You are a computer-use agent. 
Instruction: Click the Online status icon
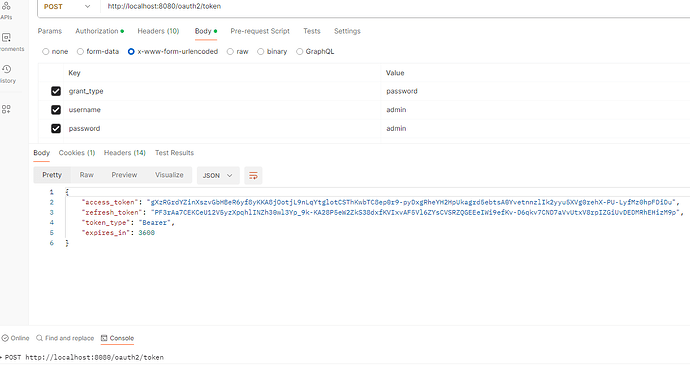[5, 338]
